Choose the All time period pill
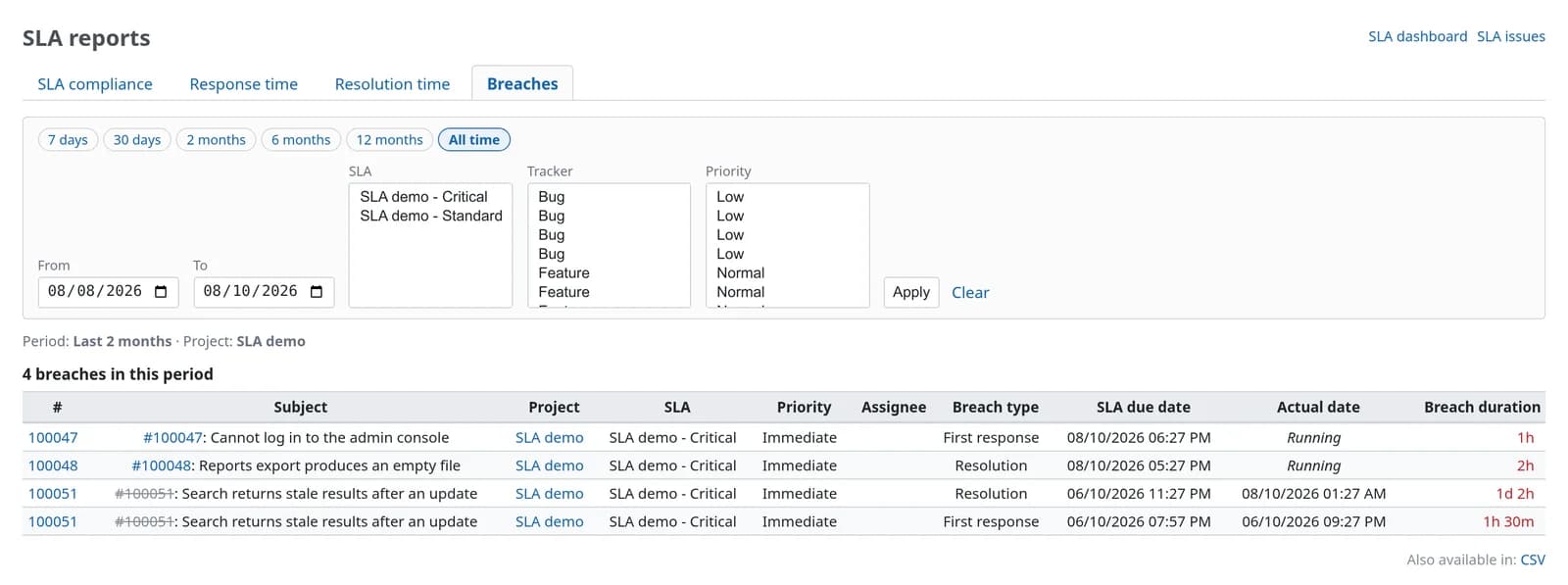1568x585 pixels. [474, 140]
